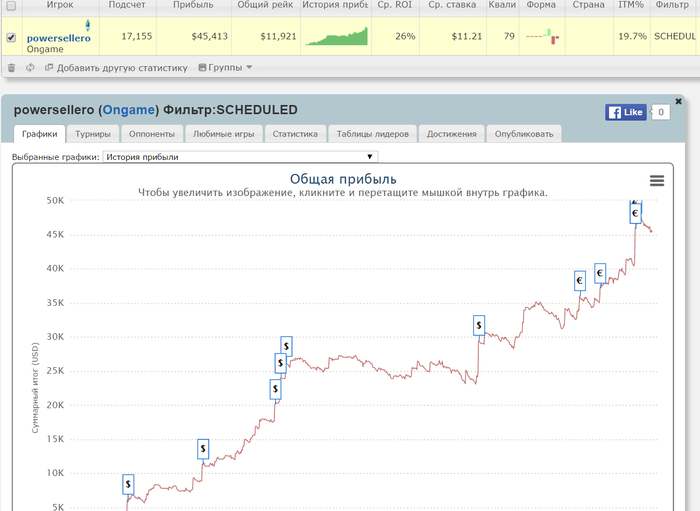Click the small icon above powersellero name
This screenshot has height=511, width=700.
click(x=88, y=25)
